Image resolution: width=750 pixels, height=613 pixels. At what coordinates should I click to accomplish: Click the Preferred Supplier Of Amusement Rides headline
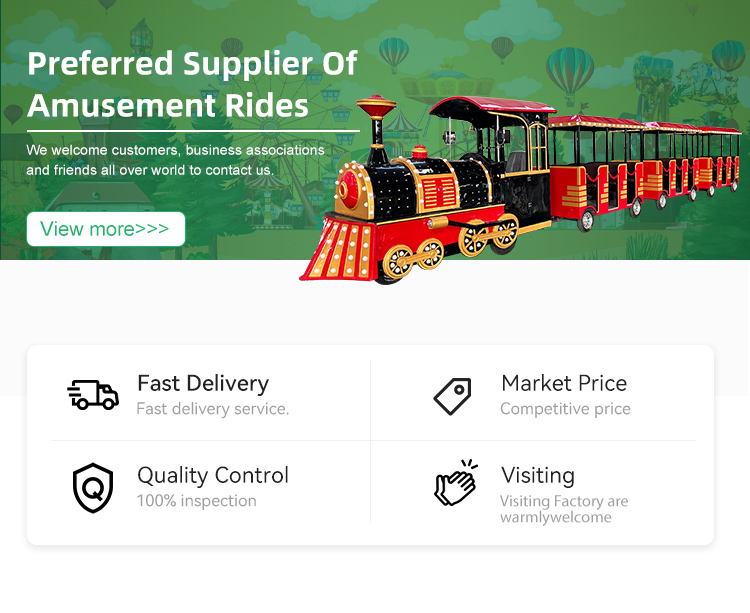click(x=192, y=84)
